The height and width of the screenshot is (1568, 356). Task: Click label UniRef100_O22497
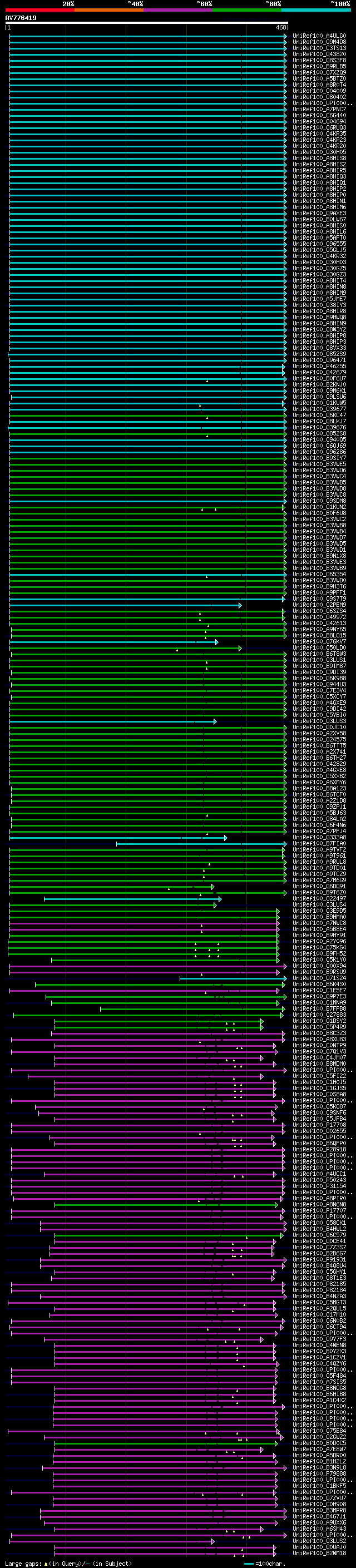pyautogui.click(x=319, y=899)
